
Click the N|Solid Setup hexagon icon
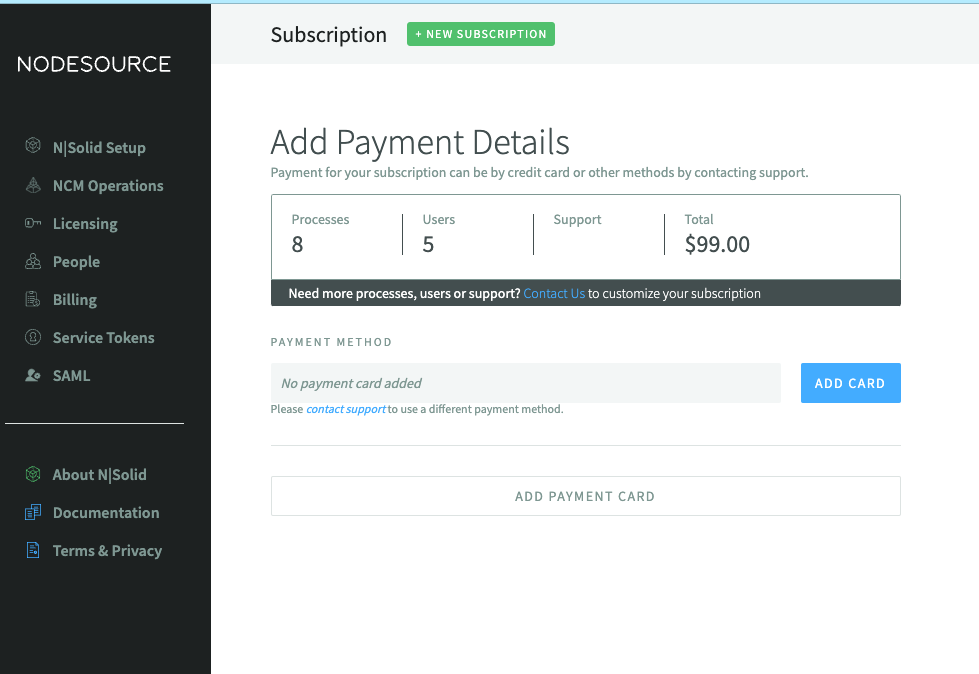(x=32, y=147)
